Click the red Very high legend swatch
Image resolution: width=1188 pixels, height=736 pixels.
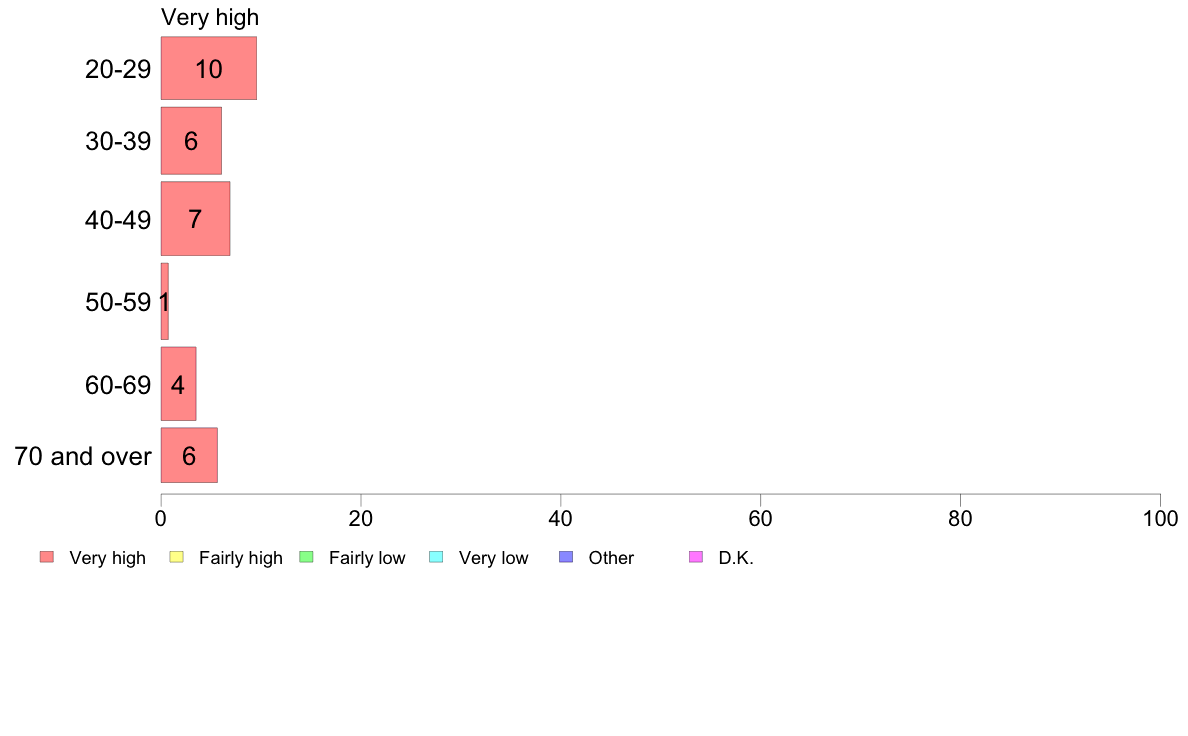(x=47, y=557)
